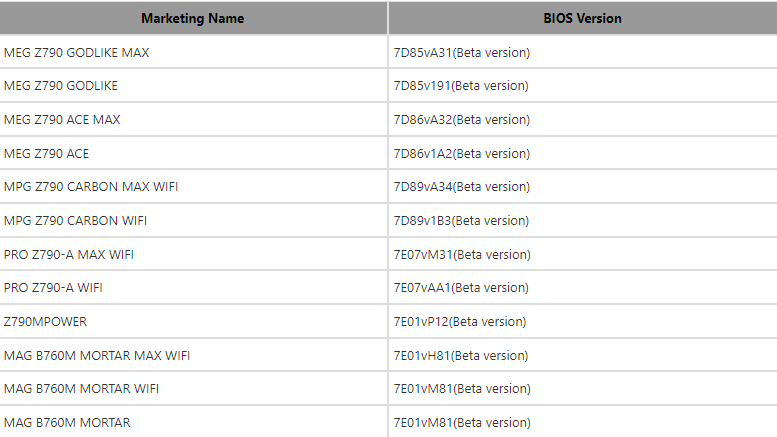Select the Z790MPOWER cell
This screenshot has height=437, width=777.
(193, 322)
